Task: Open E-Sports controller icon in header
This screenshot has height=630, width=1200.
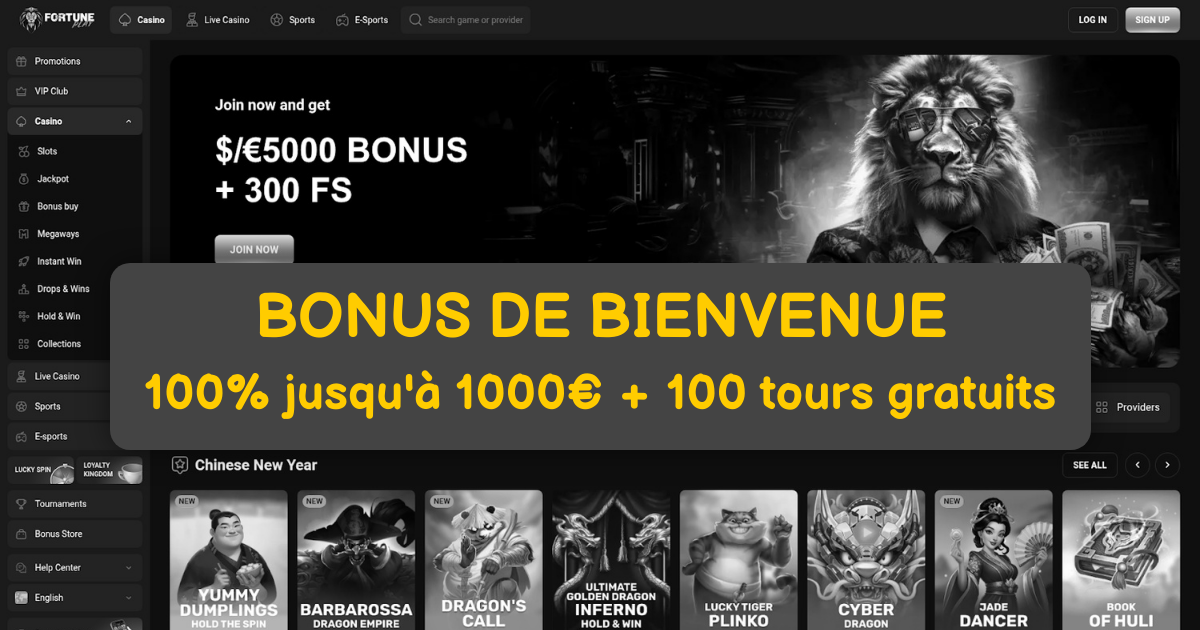Action: click(342, 20)
